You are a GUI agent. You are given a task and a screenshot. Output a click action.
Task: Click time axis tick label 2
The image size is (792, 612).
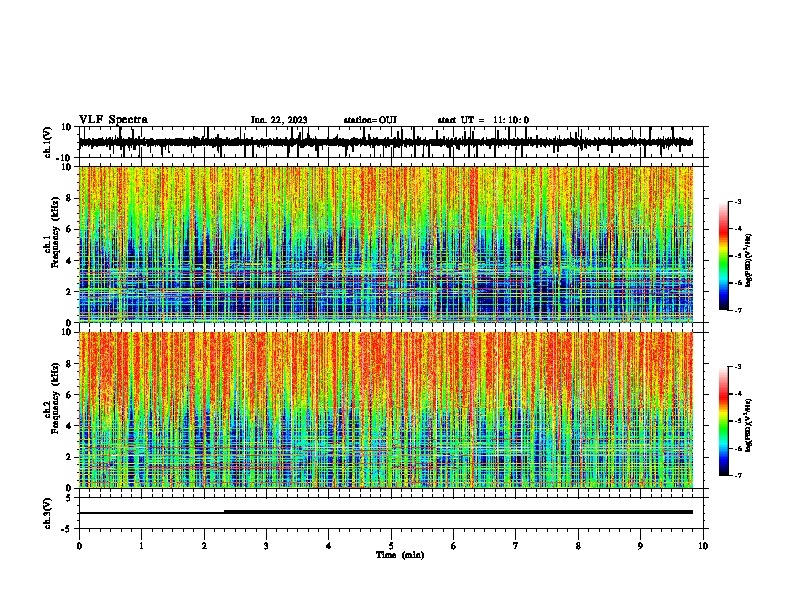click(x=204, y=546)
